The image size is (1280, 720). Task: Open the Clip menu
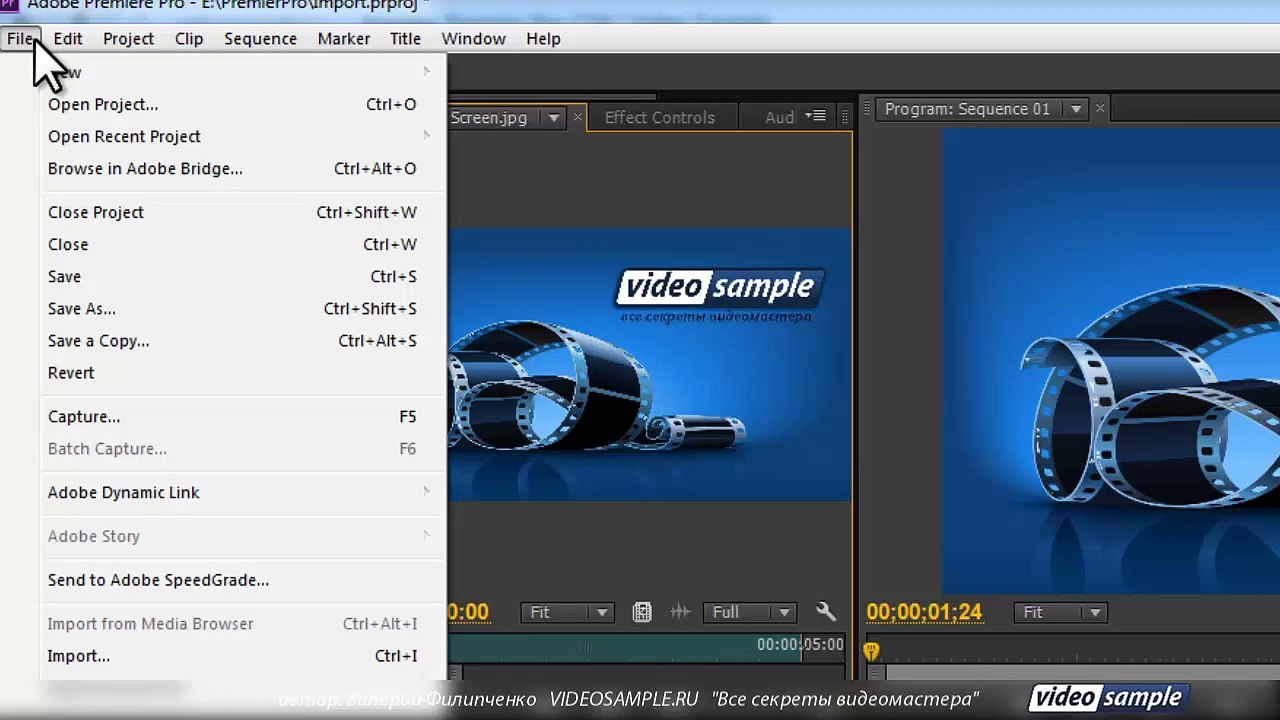coord(189,38)
